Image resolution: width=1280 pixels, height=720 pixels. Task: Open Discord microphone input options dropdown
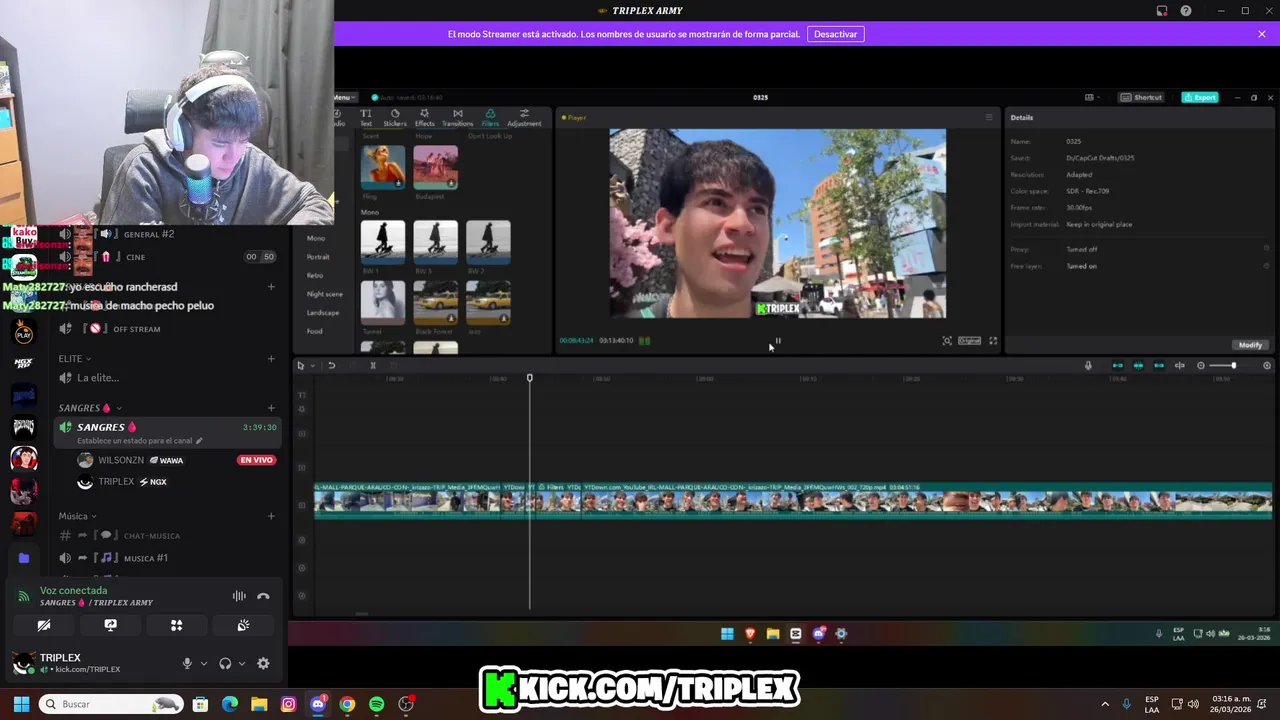point(204,663)
